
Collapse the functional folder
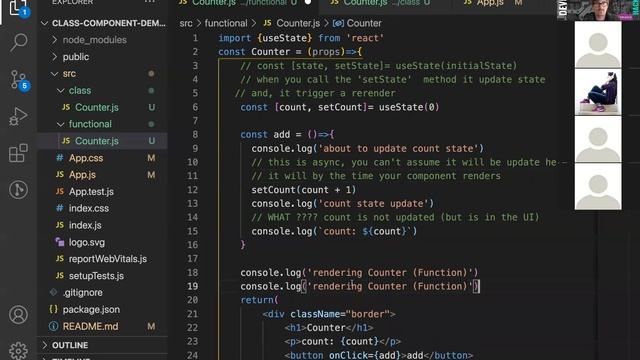click(x=90, y=124)
